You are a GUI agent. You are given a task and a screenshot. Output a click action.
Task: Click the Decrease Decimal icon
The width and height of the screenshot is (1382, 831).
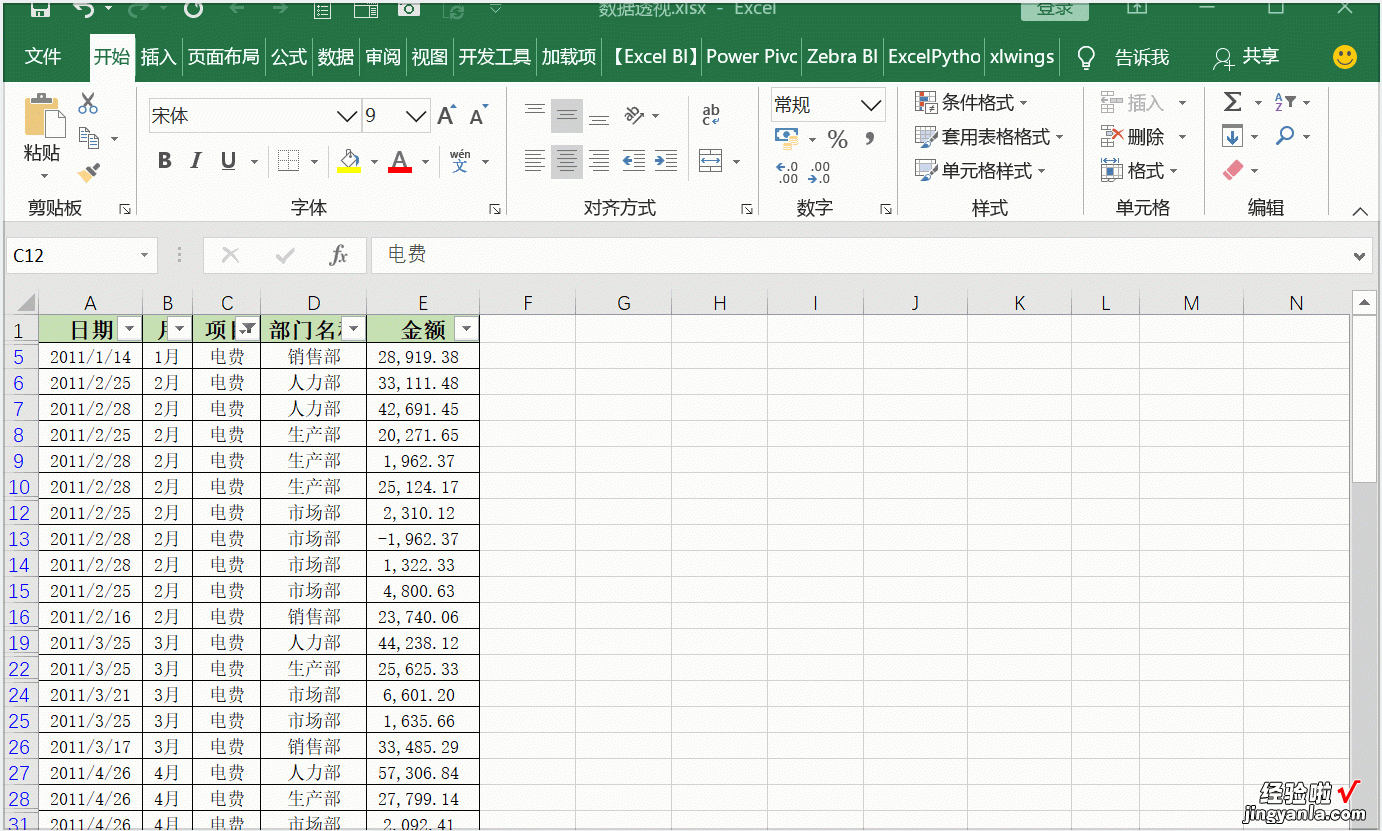point(819,172)
